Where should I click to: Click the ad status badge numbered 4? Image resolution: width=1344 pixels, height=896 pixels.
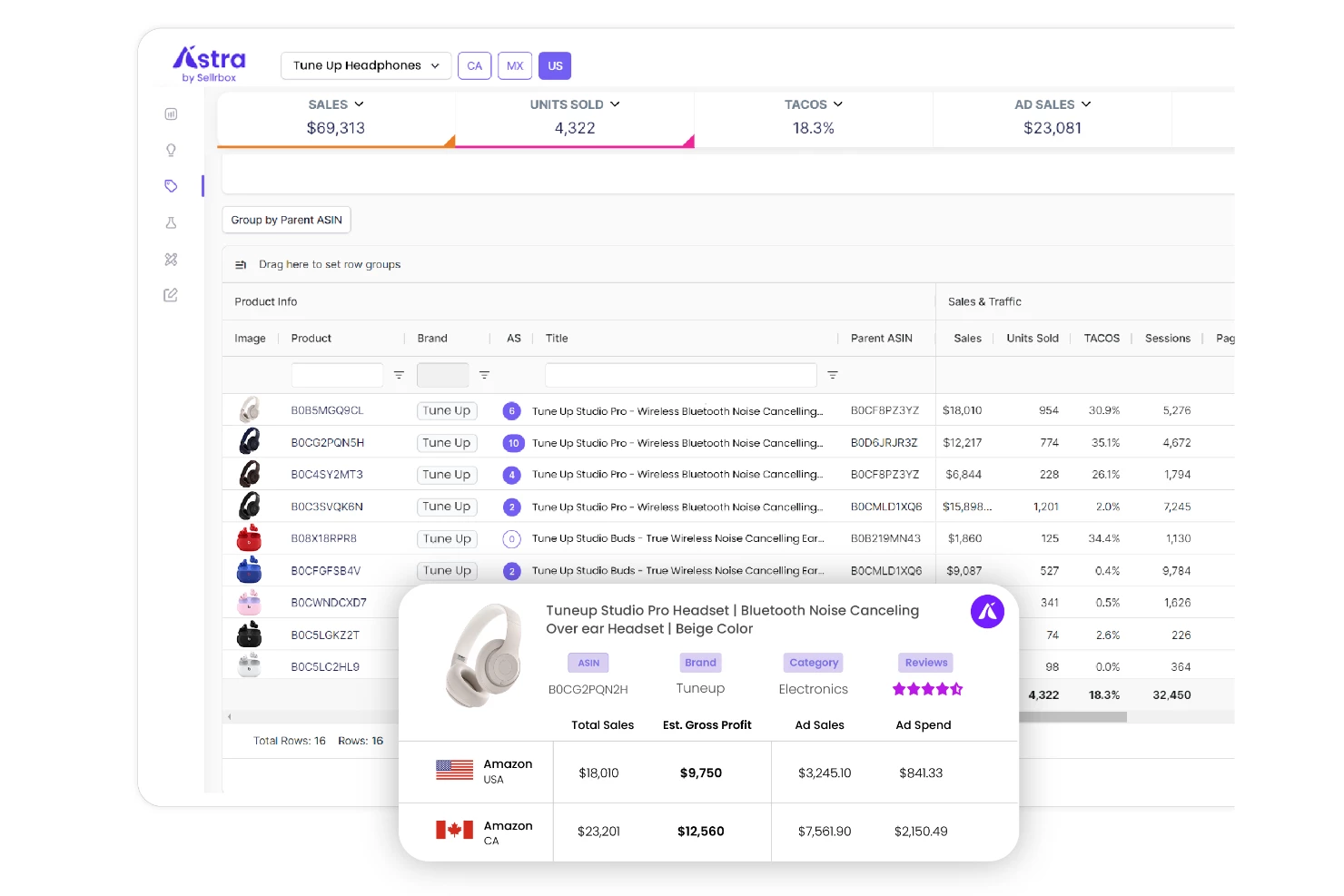point(512,475)
